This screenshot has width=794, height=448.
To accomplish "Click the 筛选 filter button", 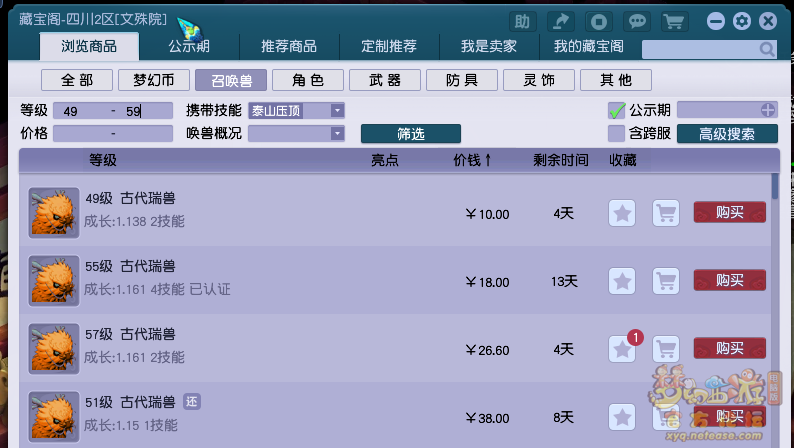I will pyautogui.click(x=410, y=133).
